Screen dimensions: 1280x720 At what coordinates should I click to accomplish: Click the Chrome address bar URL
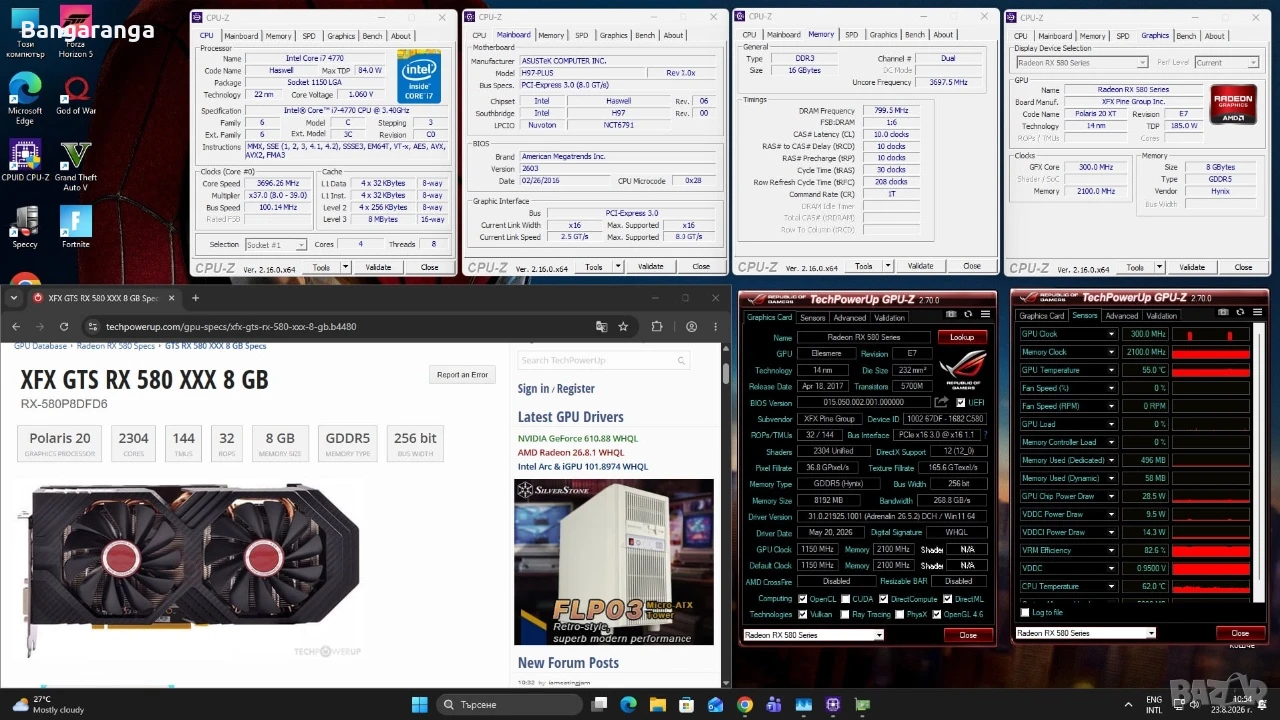tap(231, 327)
